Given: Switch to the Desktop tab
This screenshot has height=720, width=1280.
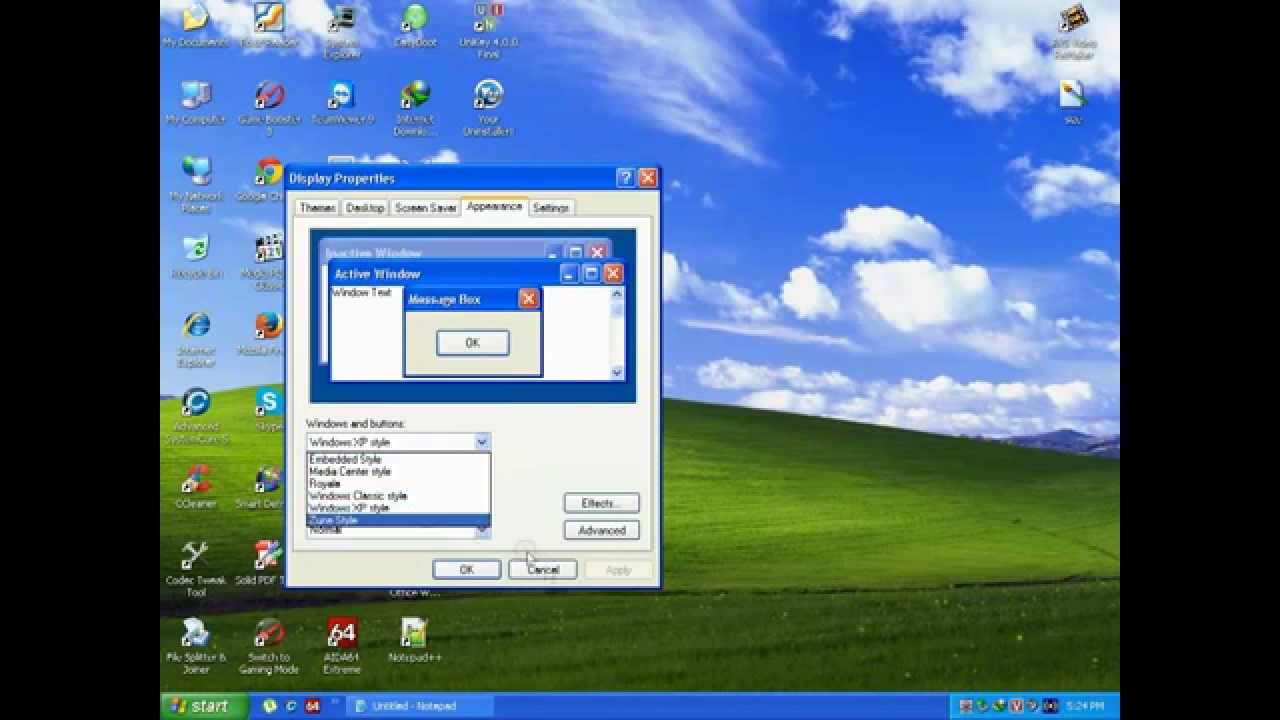Looking at the screenshot, I should pos(365,207).
